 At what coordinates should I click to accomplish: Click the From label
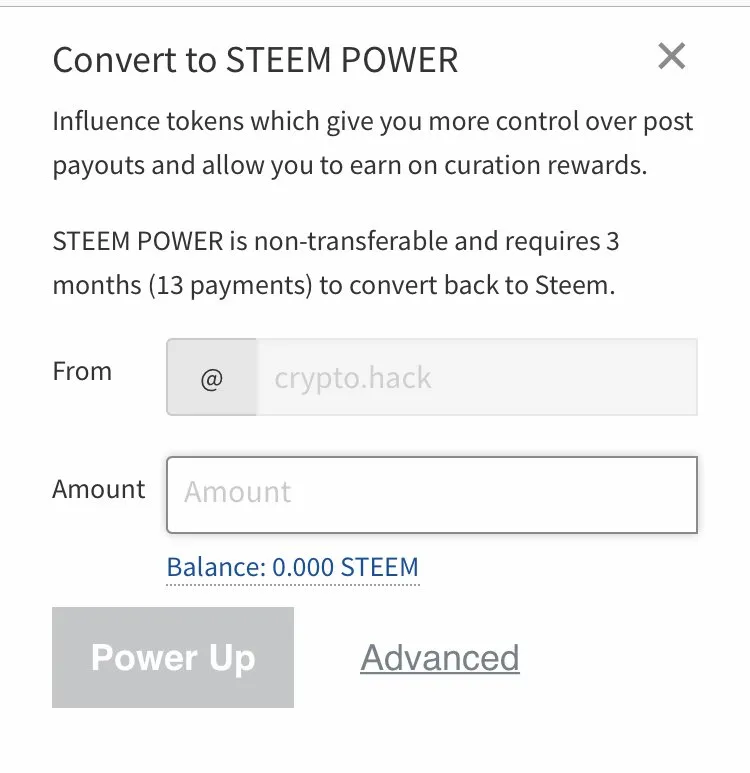click(x=82, y=372)
